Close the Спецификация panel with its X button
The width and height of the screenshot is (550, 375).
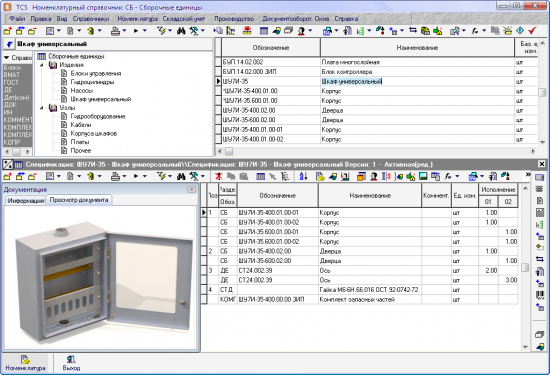[542, 164]
